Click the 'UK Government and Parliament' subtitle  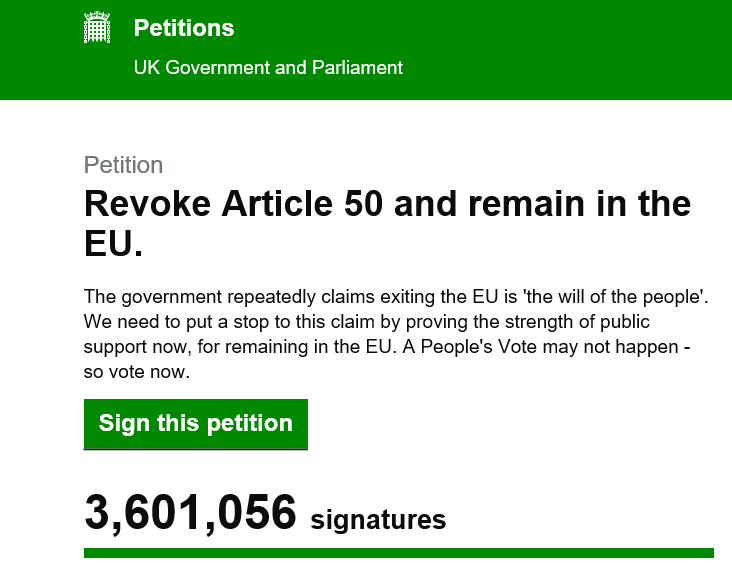[268, 68]
